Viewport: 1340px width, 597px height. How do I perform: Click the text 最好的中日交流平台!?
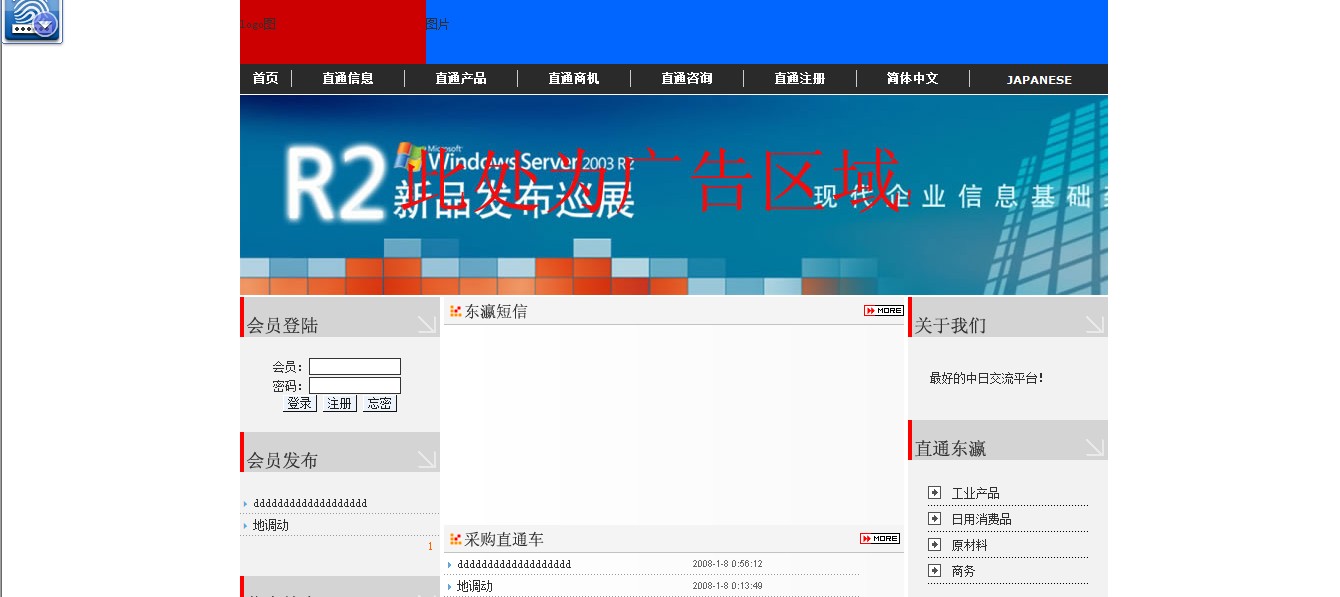pos(986,378)
